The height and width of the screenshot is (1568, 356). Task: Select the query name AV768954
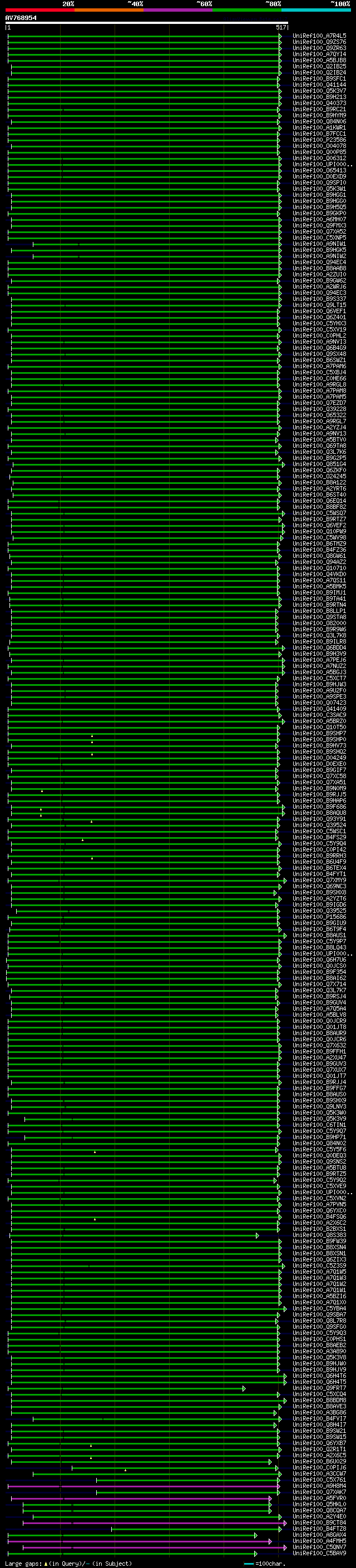point(21,18)
